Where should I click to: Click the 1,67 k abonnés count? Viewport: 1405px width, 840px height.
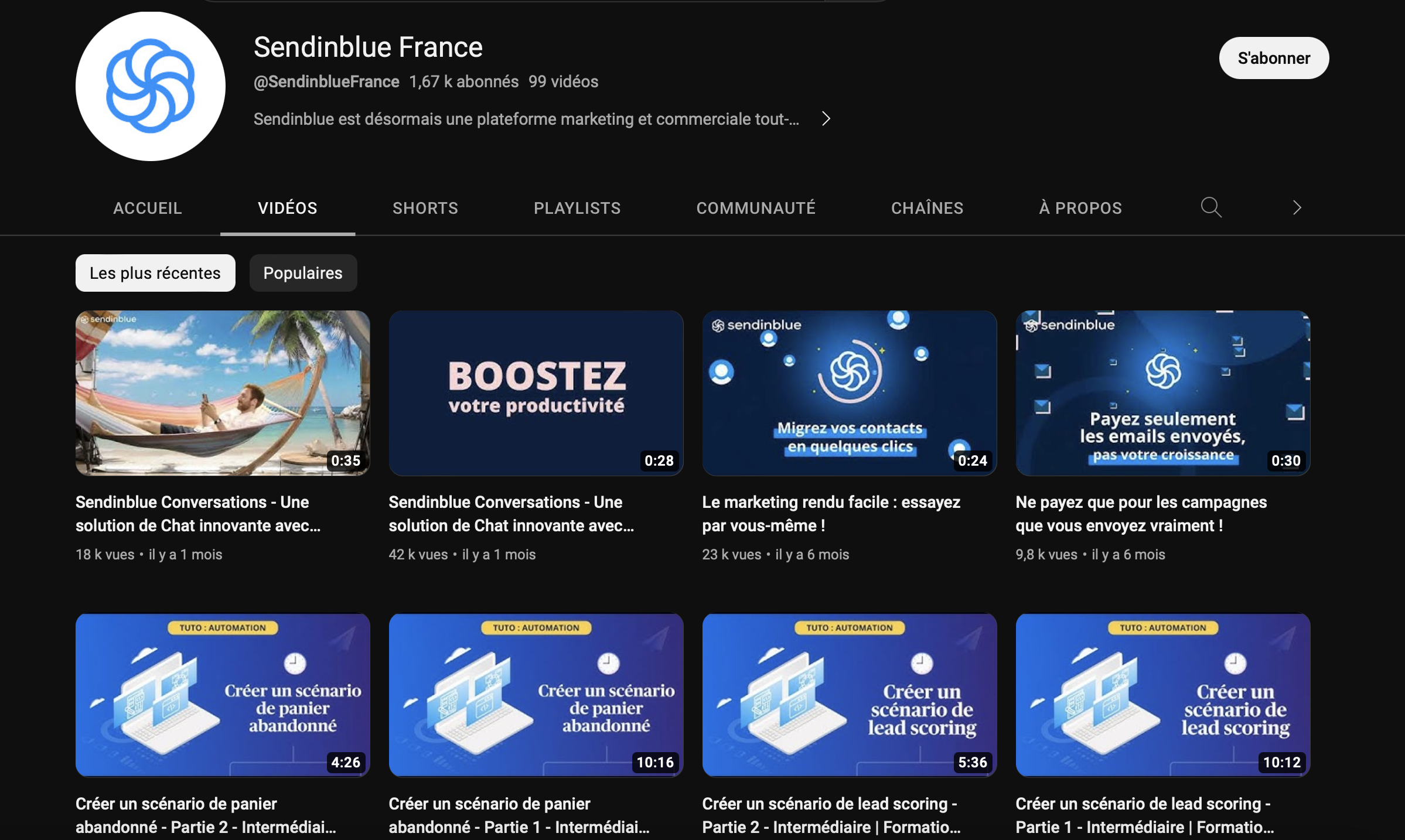pyautogui.click(x=463, y=81)
